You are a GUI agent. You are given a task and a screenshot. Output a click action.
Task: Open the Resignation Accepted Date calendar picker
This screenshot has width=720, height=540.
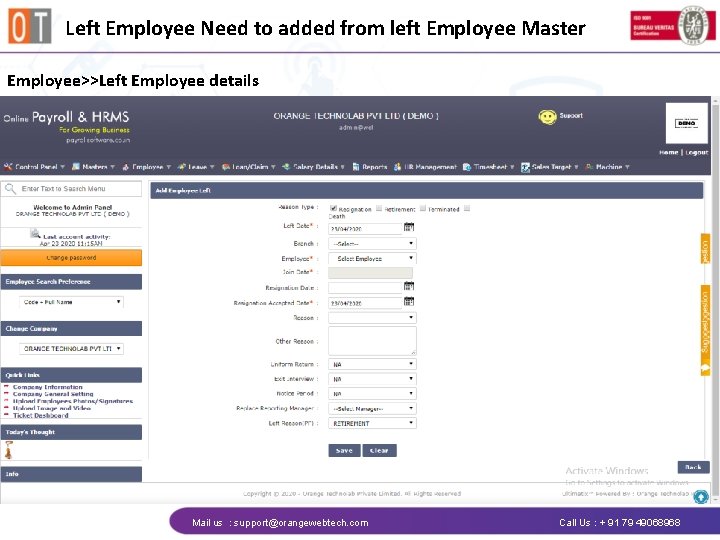(x=409, y=301)
